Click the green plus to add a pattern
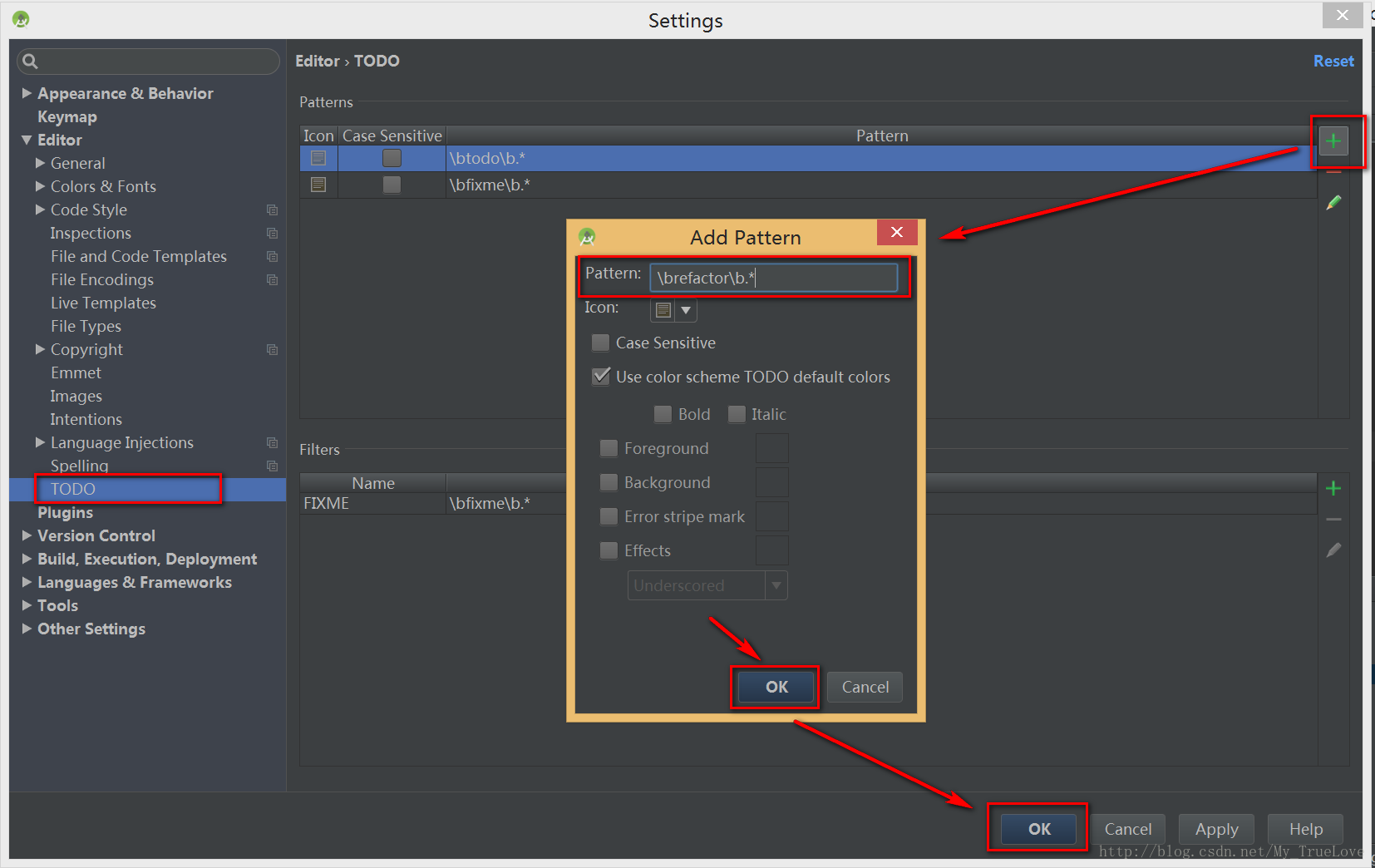The image size is (1375, 868). [x=1333, y=141]
